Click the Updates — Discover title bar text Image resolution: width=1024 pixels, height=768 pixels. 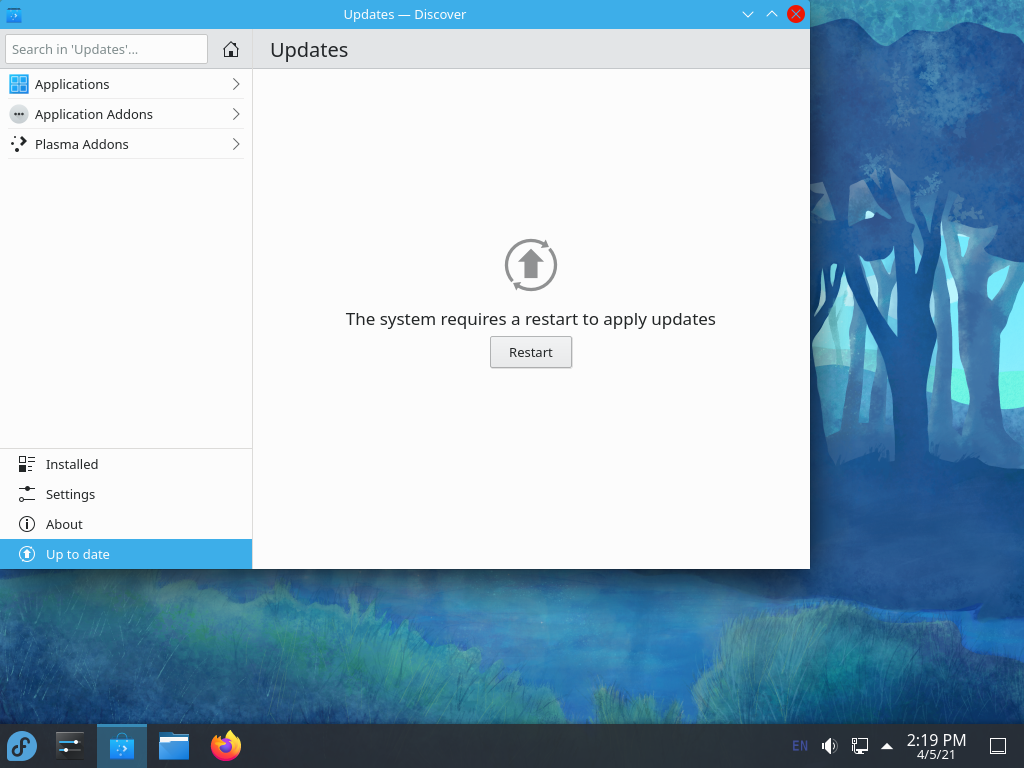click(405, 14)
